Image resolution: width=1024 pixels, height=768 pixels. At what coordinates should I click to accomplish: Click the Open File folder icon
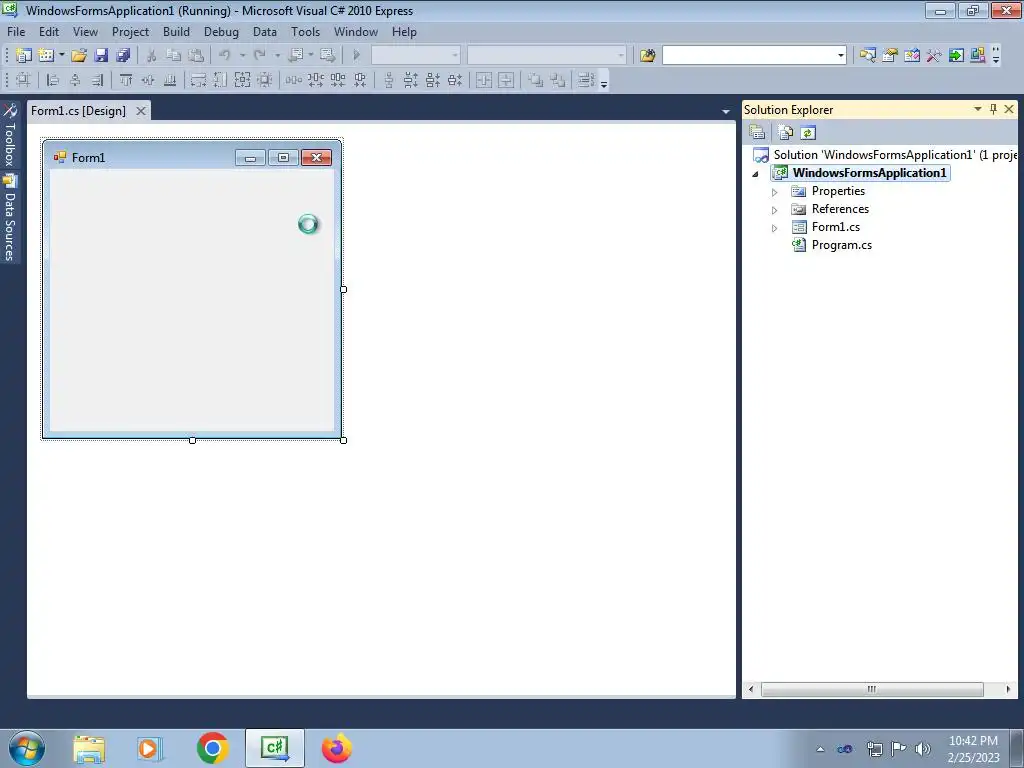79,56
